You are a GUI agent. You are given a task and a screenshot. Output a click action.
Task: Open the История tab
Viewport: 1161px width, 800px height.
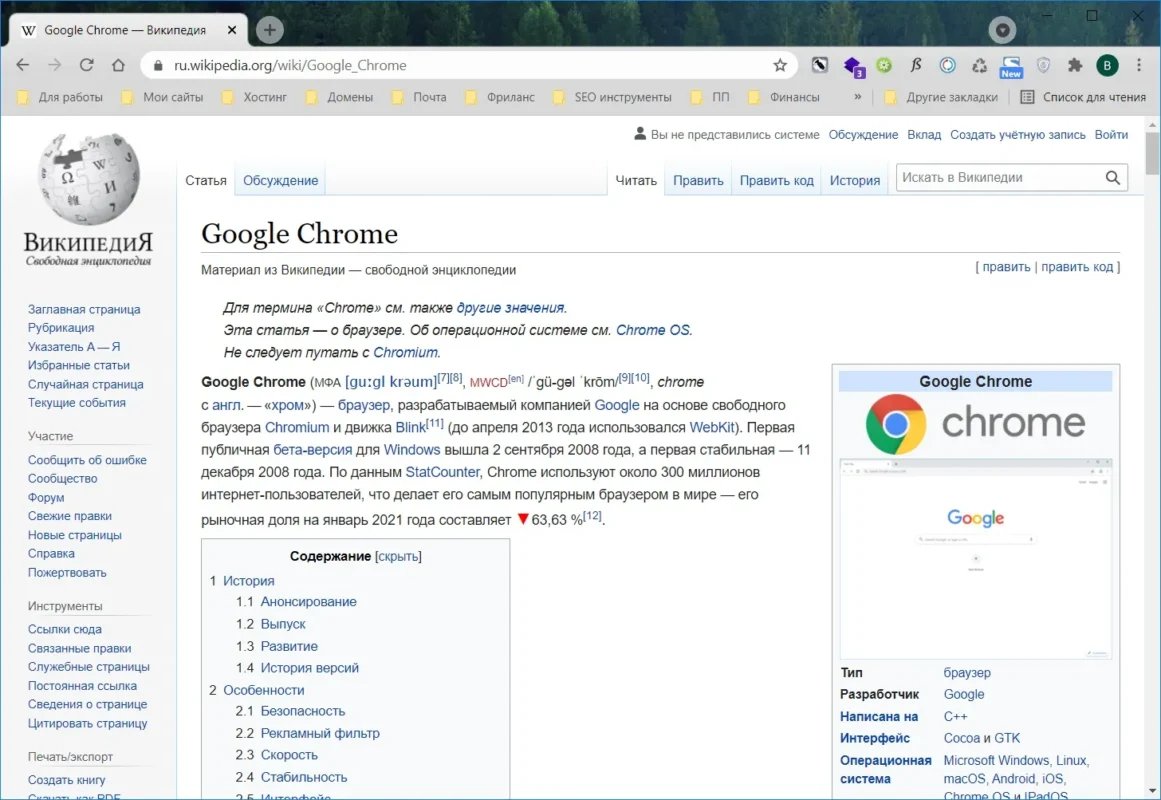pyautogui.click(x=854, y=180)
